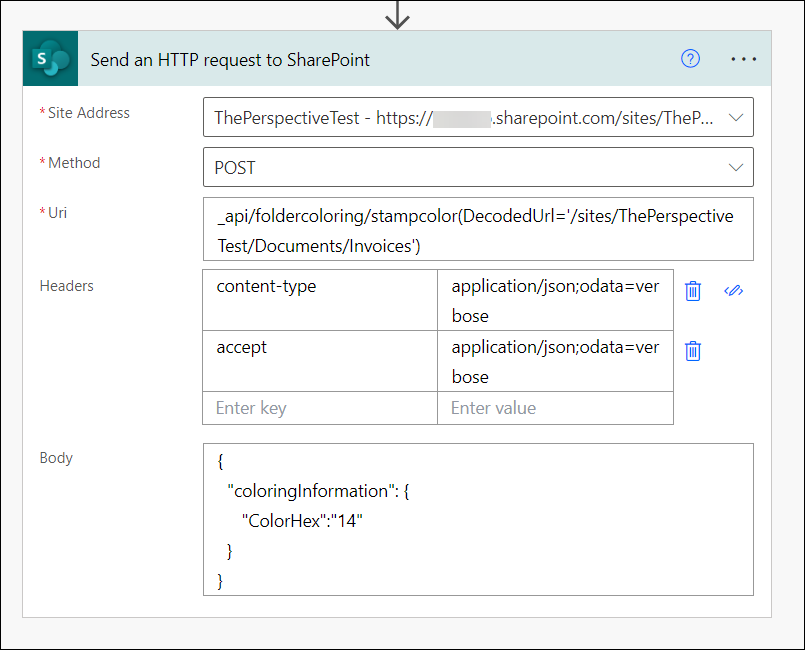Click the "coloringInformation" line in Body
Viewport: 805px width, 650px height.
pos(318,491)
